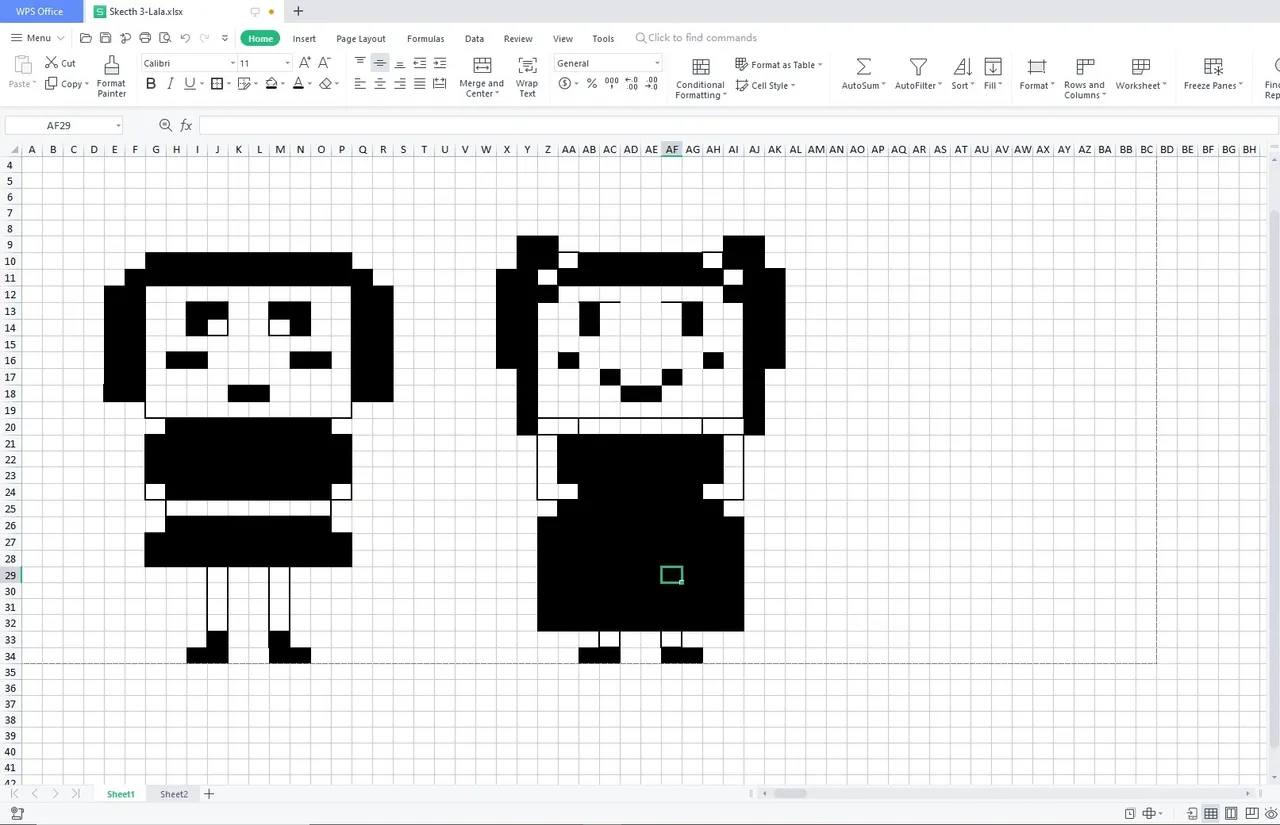Click the Print Preview icon
This screenshot has width=1280, height=825.
[165, 38]
